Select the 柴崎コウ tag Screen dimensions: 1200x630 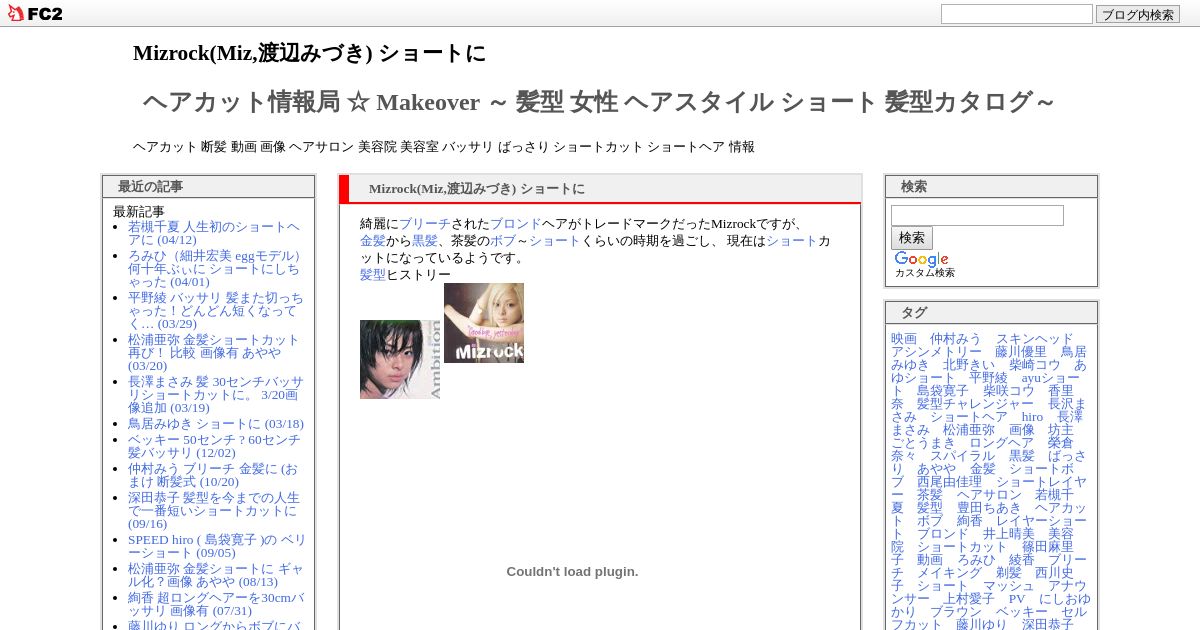click(1034, 365)
